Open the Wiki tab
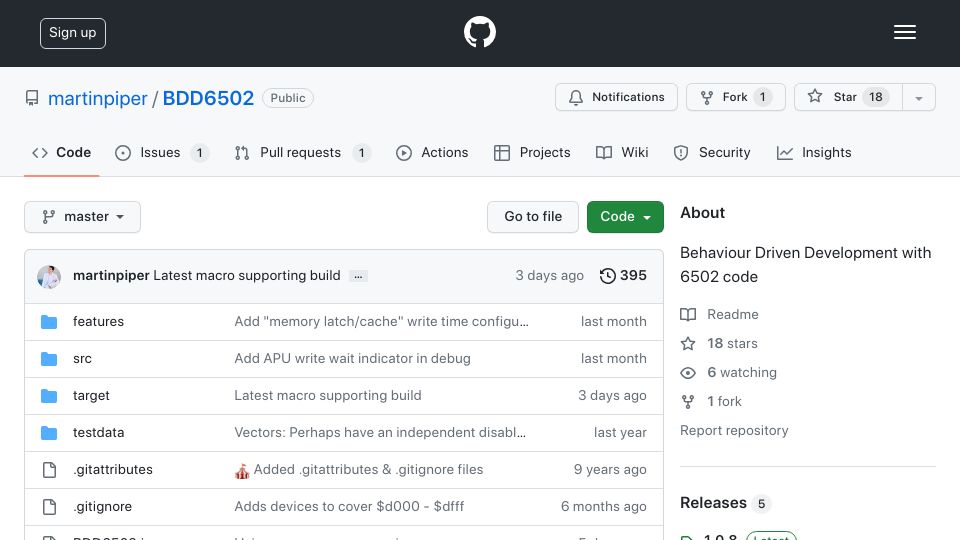This screenshot has width=960, height=540. click(x=622, y=152)
